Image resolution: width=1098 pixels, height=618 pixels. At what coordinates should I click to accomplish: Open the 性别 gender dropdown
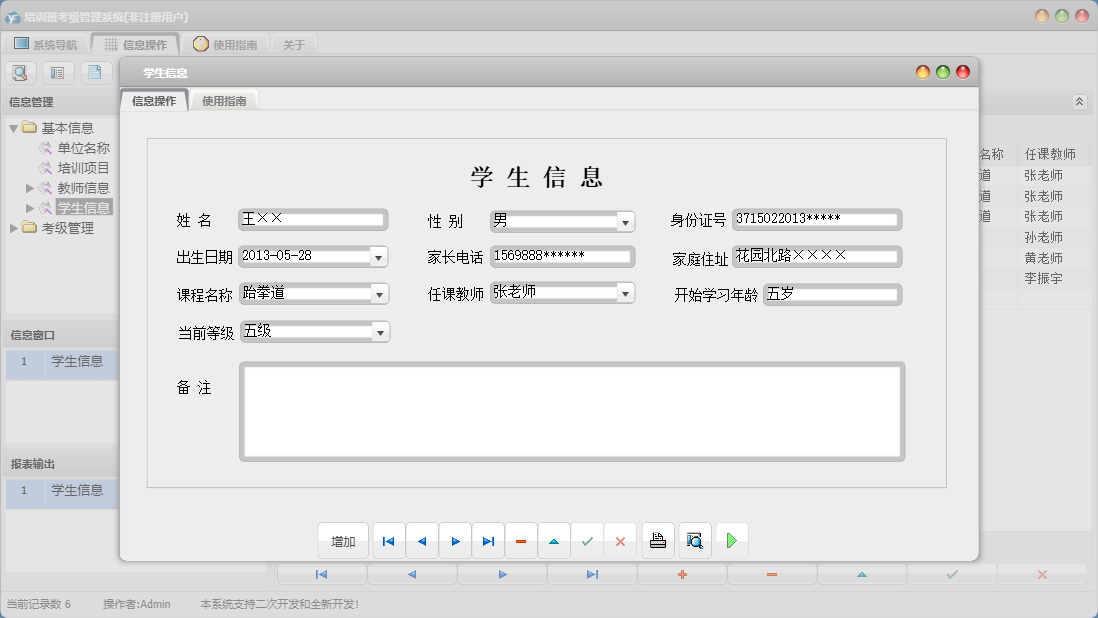pos(625,219)
